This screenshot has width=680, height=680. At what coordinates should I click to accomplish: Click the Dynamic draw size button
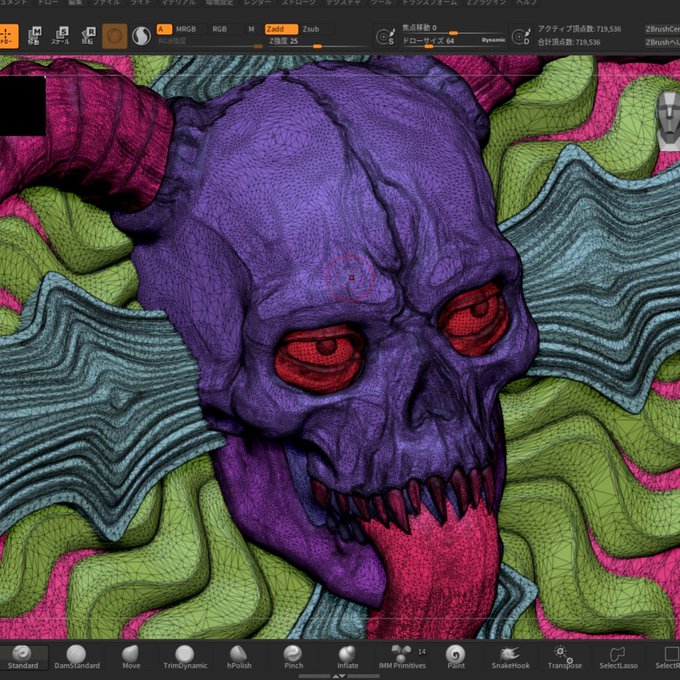tap(493, 40)
